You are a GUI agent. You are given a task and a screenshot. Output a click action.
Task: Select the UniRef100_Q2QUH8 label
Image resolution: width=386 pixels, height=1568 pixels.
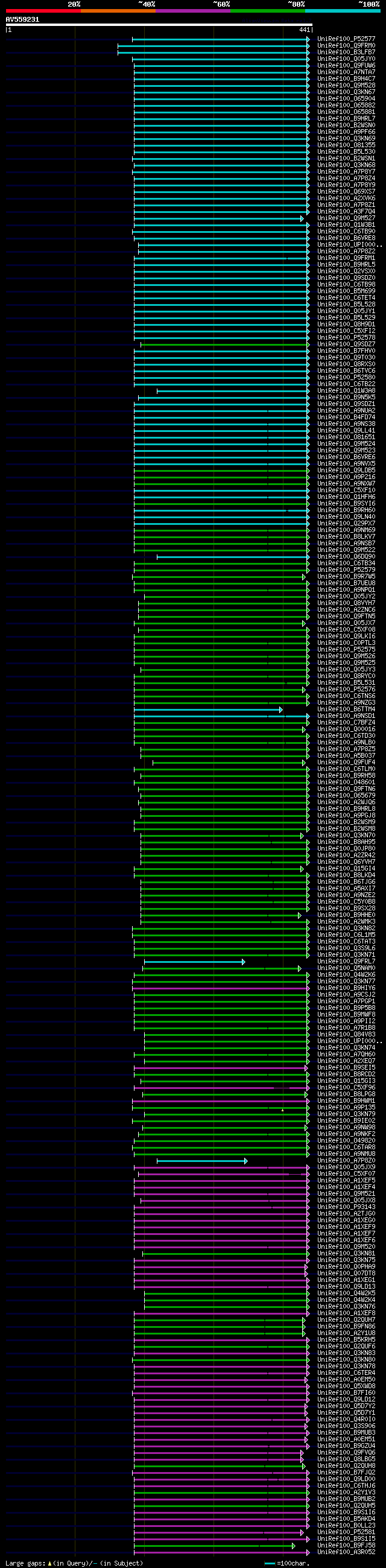pos(346,1466)
